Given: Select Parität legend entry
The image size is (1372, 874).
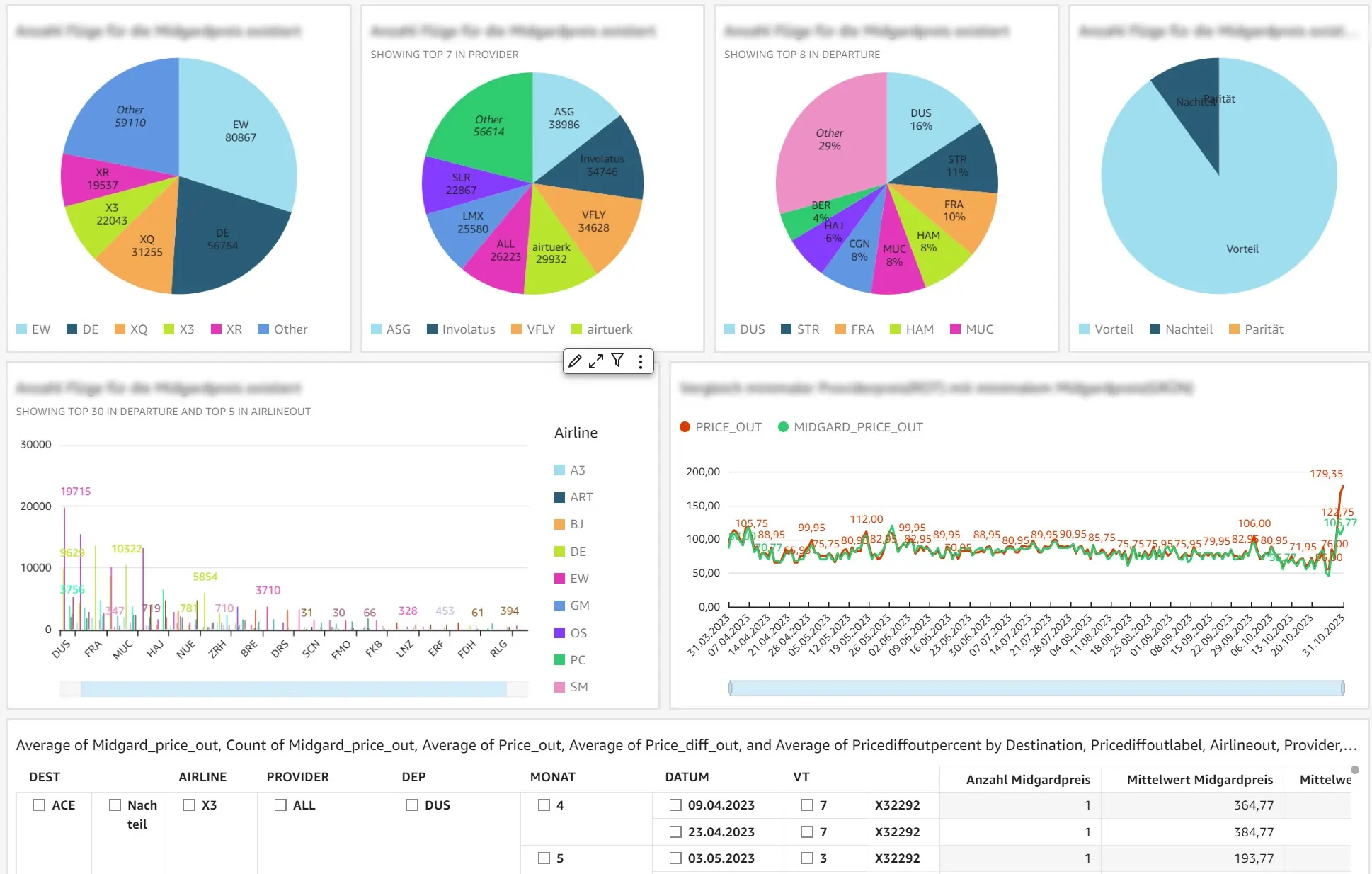Looking at the screenshot, I should (x=1257, y=329).
